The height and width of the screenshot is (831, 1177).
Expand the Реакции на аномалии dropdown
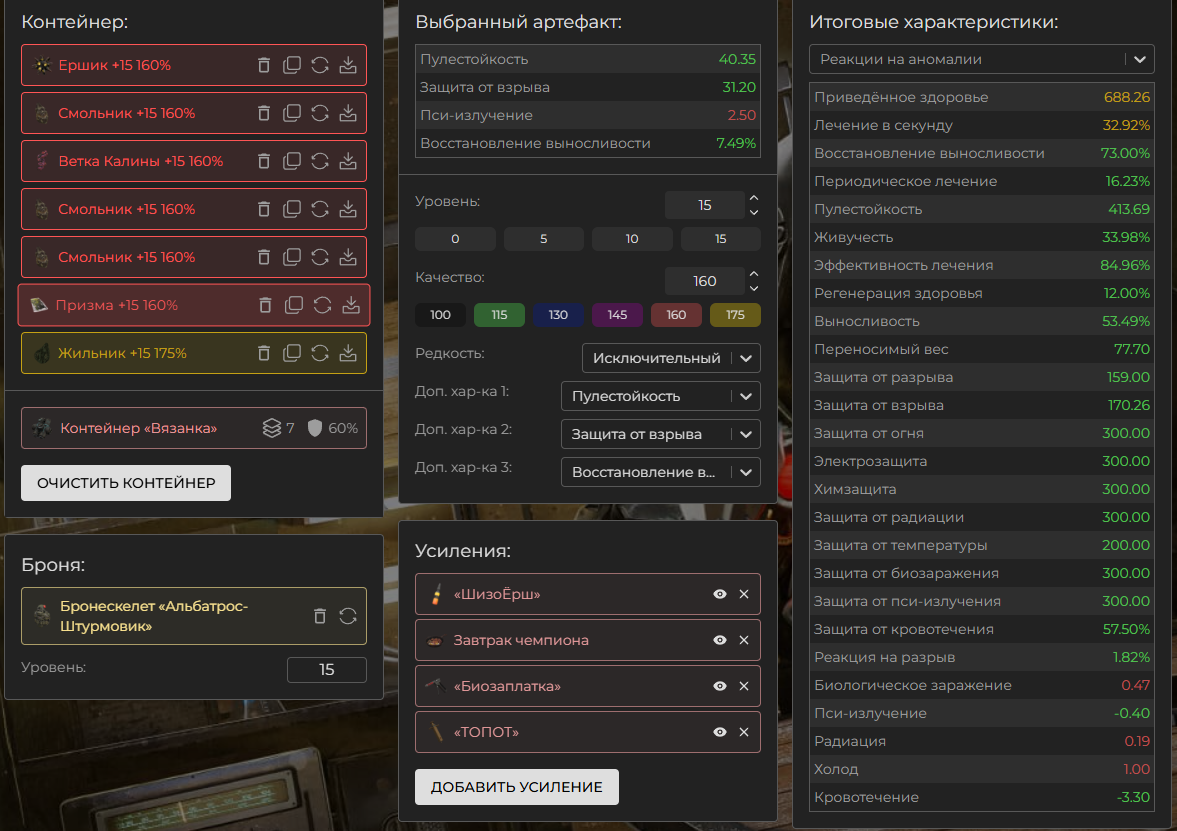981,59
